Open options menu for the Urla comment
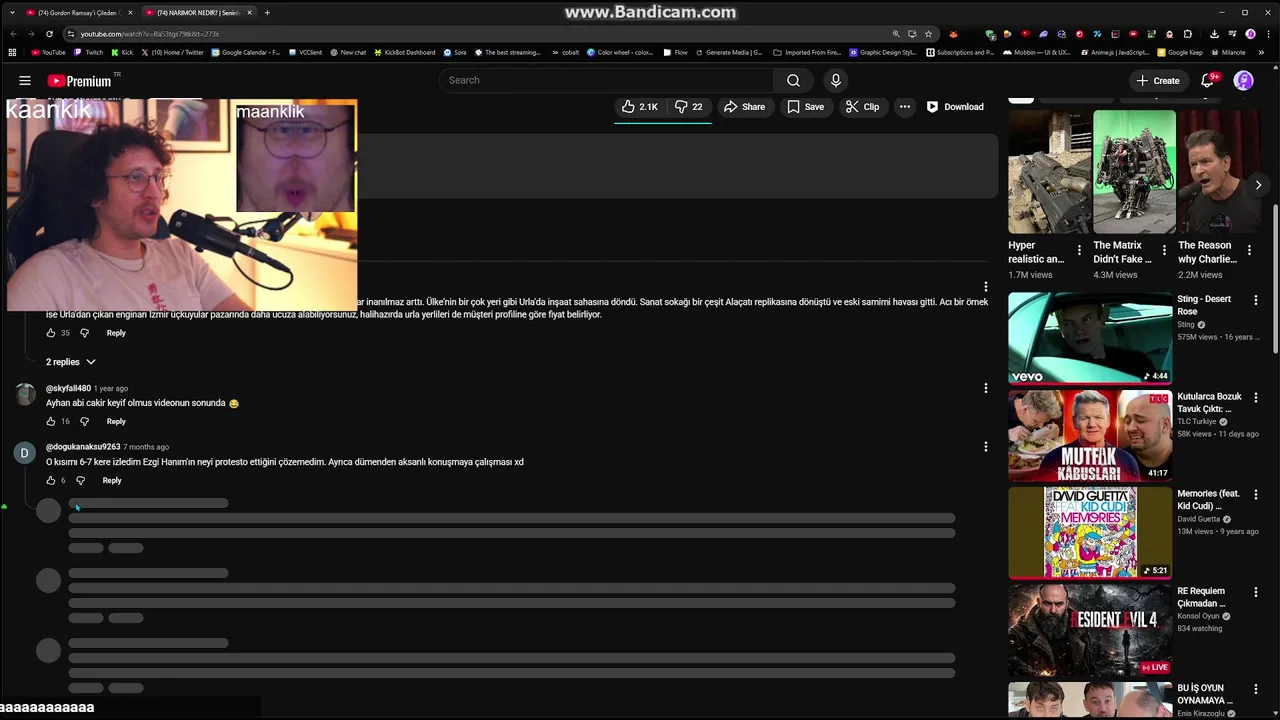This screenshot has width=1280, height=720. (x=985, y=287)
